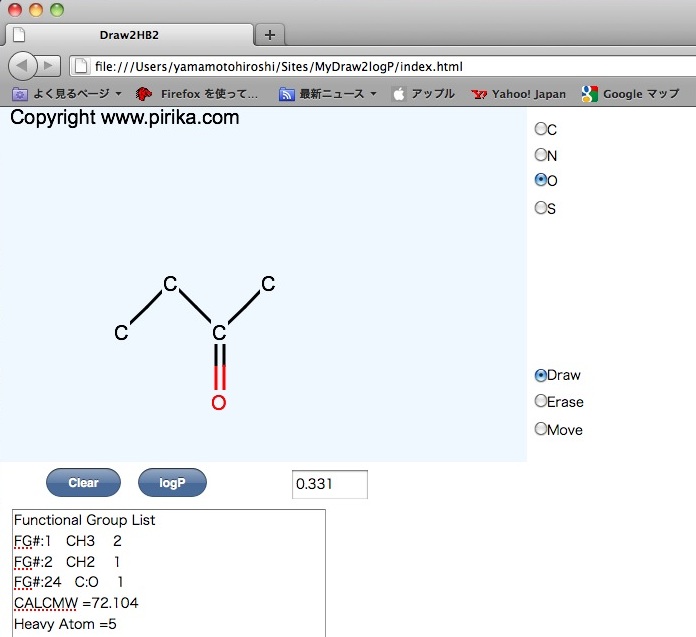Open the よく見るページ bookmark folder
Image resolution: width=696 pixels, height=637 pixels.
click(67, 94)
